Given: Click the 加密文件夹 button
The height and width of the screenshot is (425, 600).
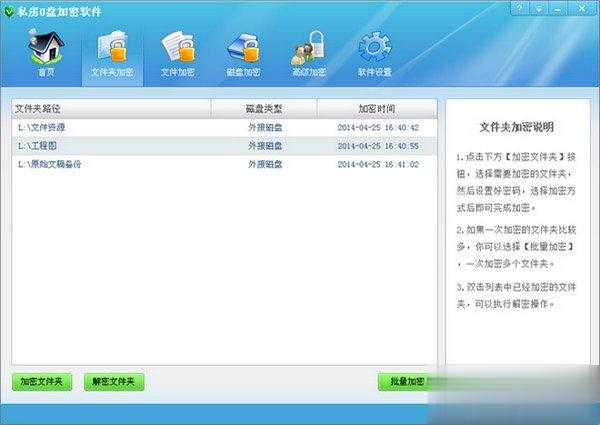Looking at the screenshot, I should click(42, 382).
